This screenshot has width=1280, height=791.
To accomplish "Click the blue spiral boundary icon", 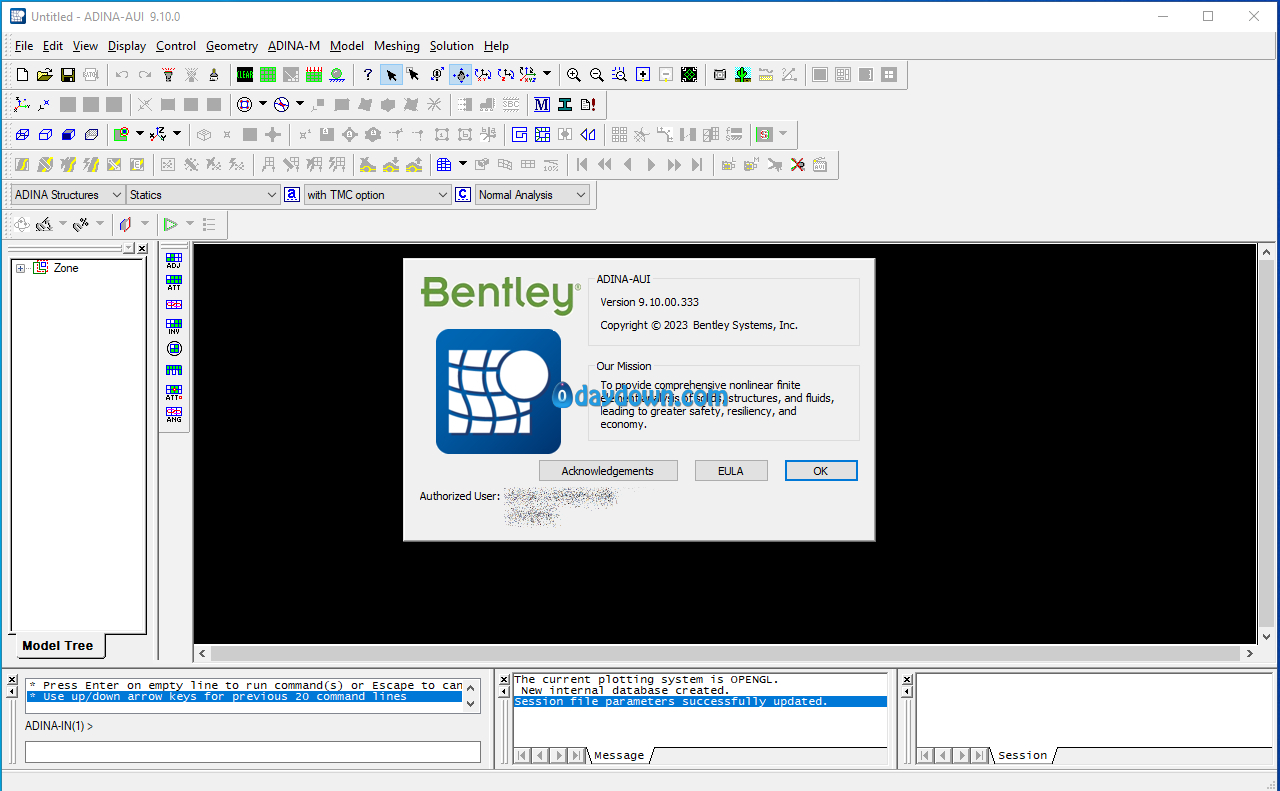I will click(x=519, y=135).
